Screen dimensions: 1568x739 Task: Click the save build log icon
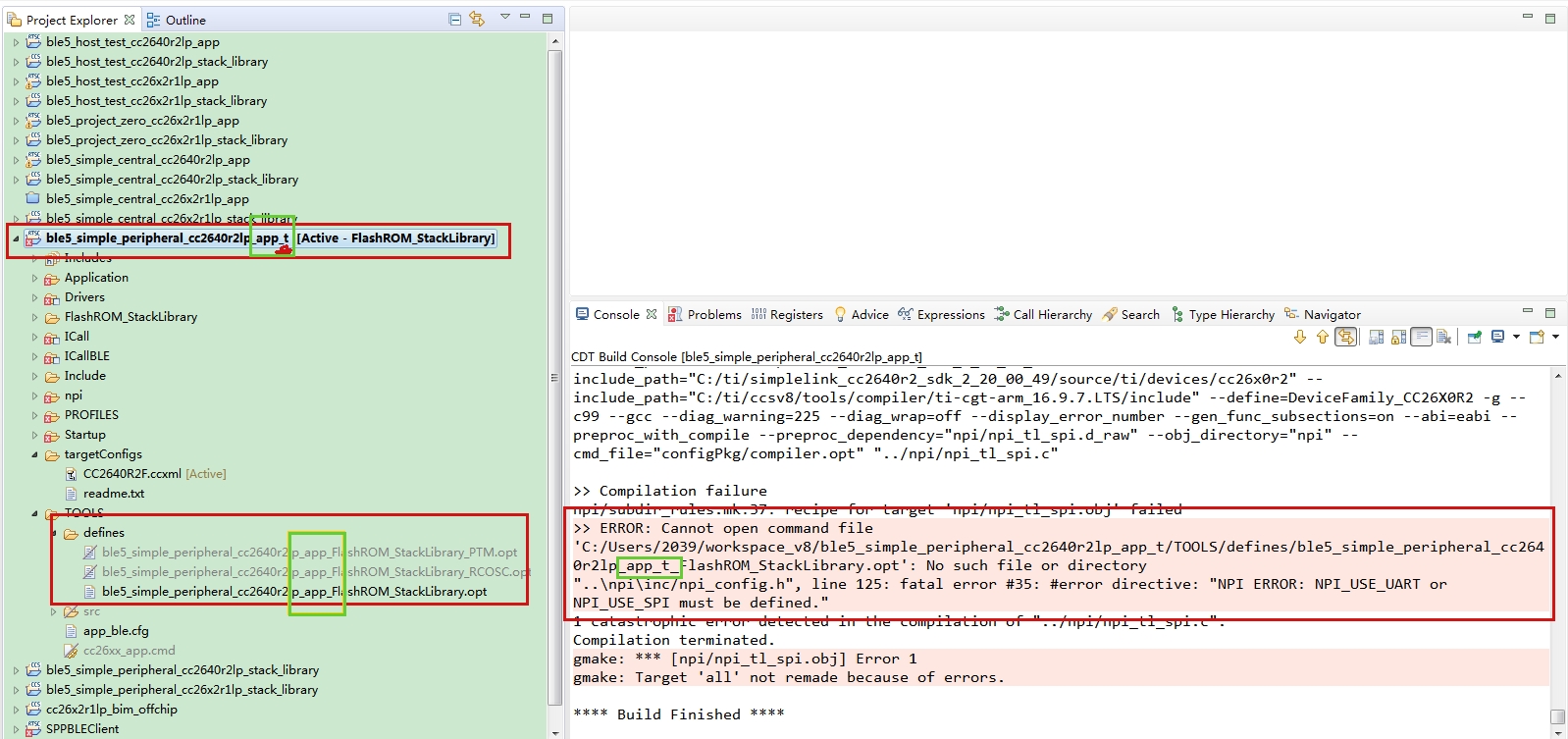tap(1376, 337)
